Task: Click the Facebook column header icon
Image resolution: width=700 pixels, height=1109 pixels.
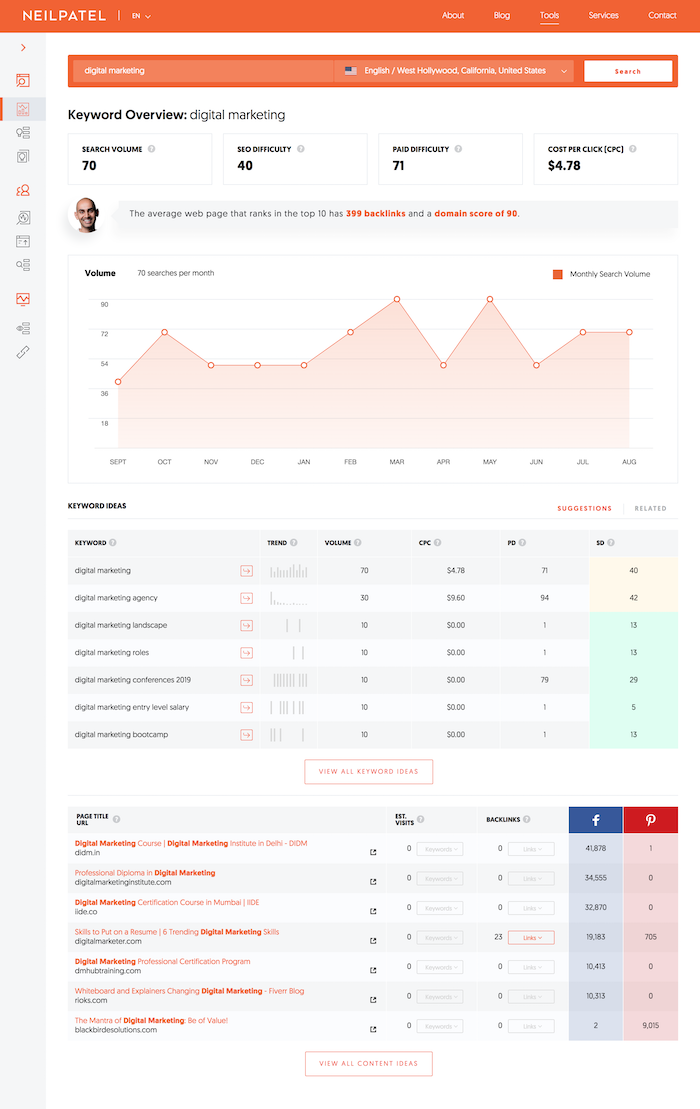Action: tap(595, 820)
